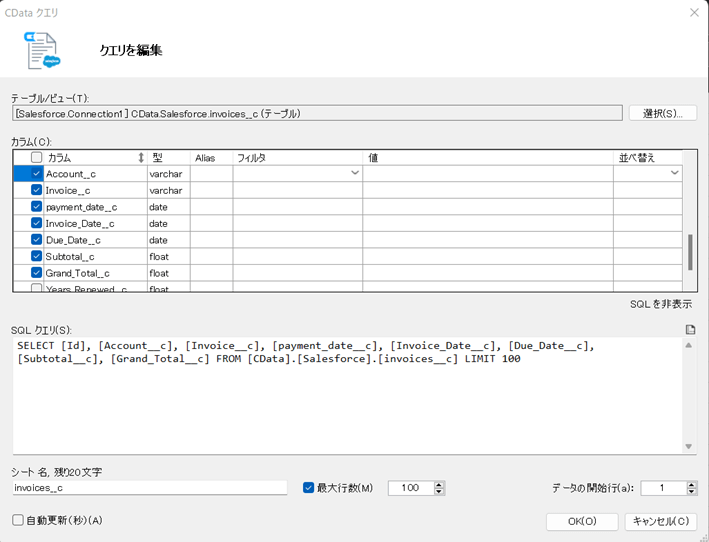The height and width of the screenshot is (542, 709).
Task: Increase the データの開始行 value with up arrow
Action: click(x=691, y=485)
